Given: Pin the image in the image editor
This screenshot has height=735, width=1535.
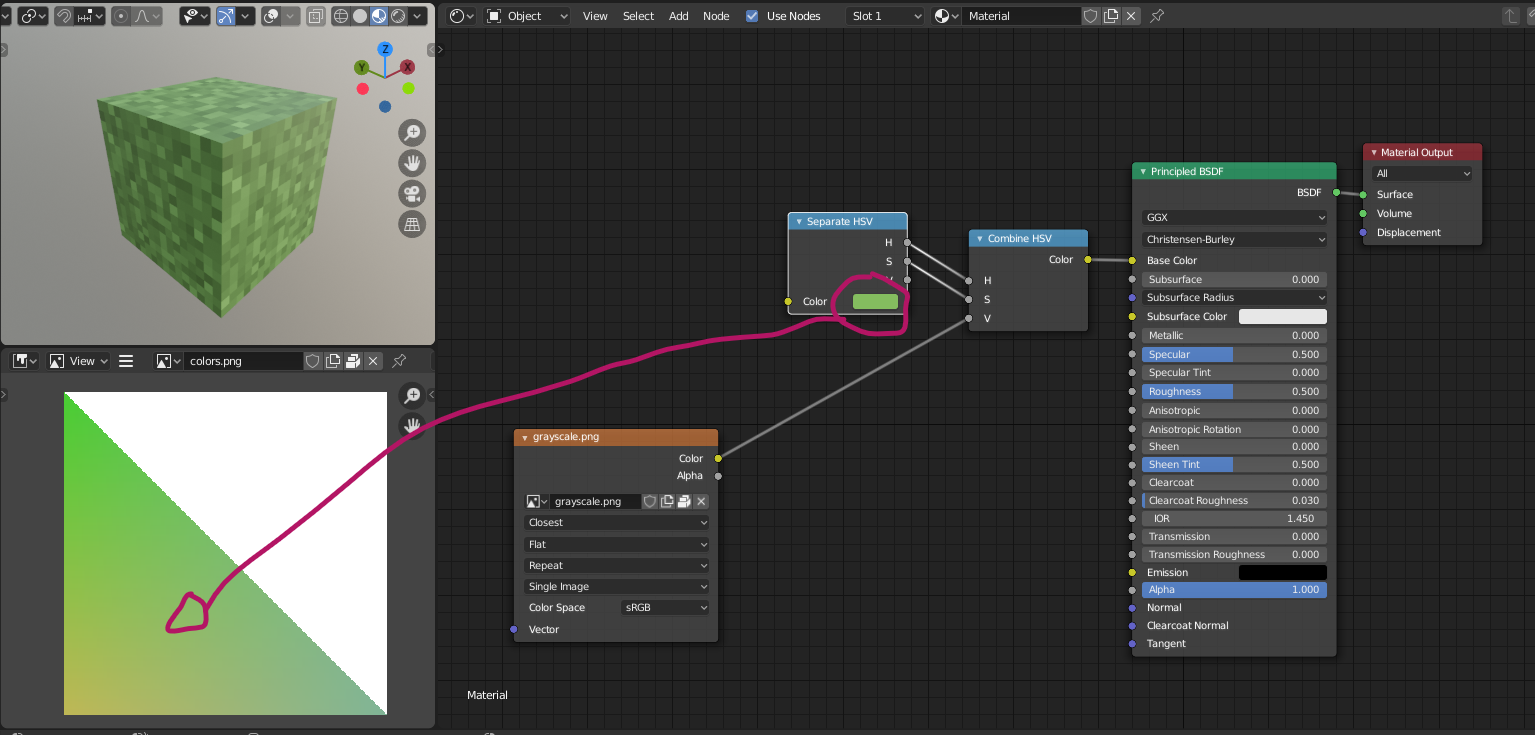Looking at the screenshot, I should [x=399, y=361].
